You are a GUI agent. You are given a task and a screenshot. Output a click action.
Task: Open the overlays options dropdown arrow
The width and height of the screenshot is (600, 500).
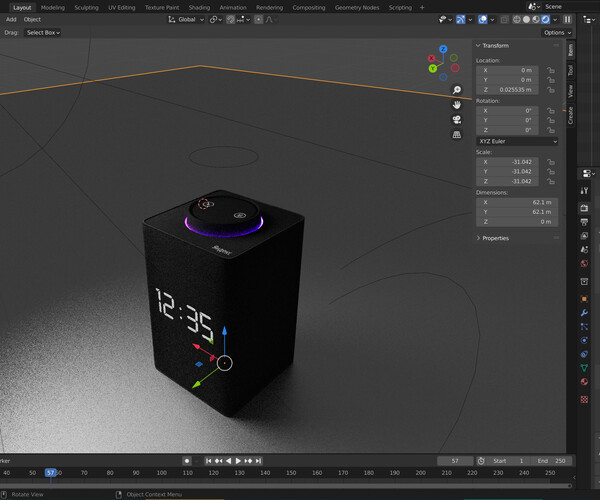point(492,20)
